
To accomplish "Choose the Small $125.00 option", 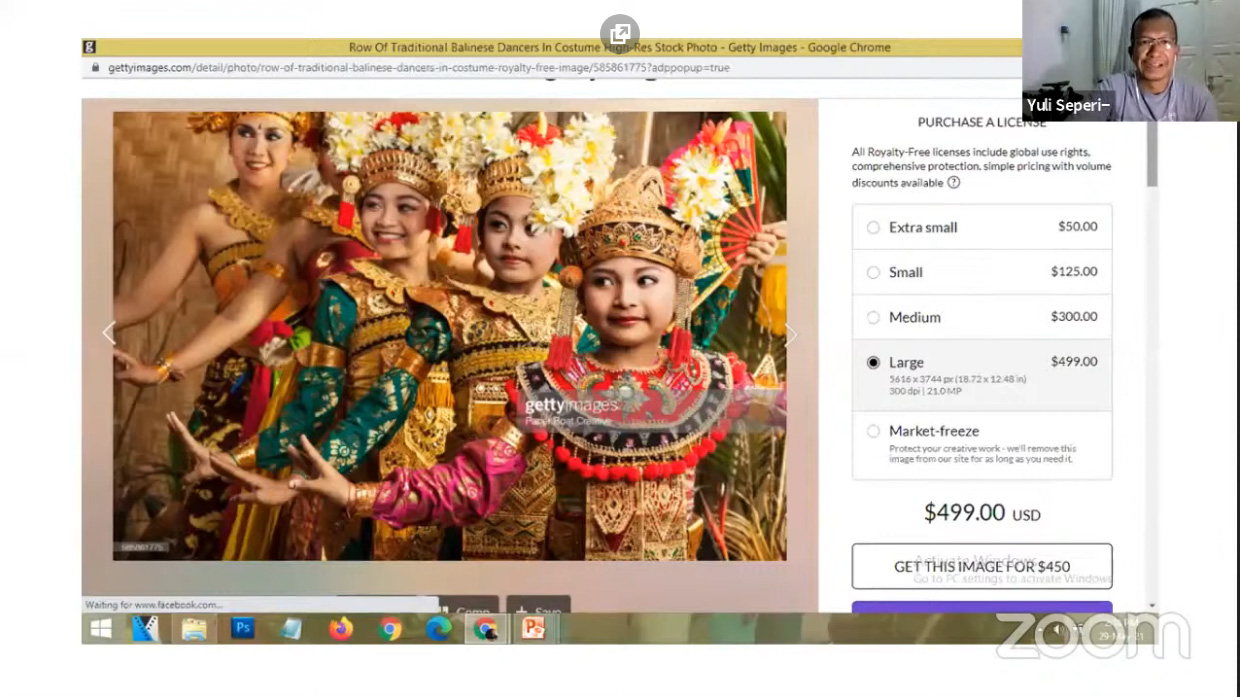I will coord(873,273).
